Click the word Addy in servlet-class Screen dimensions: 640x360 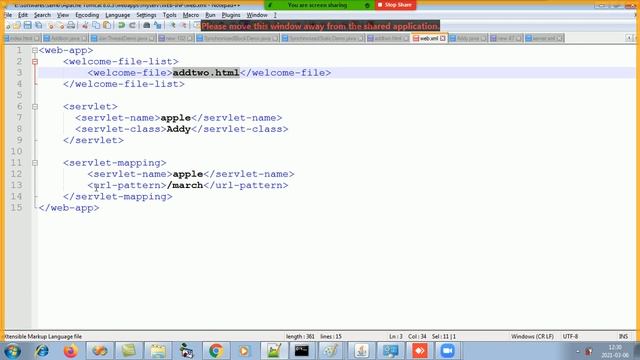(179, 129)
